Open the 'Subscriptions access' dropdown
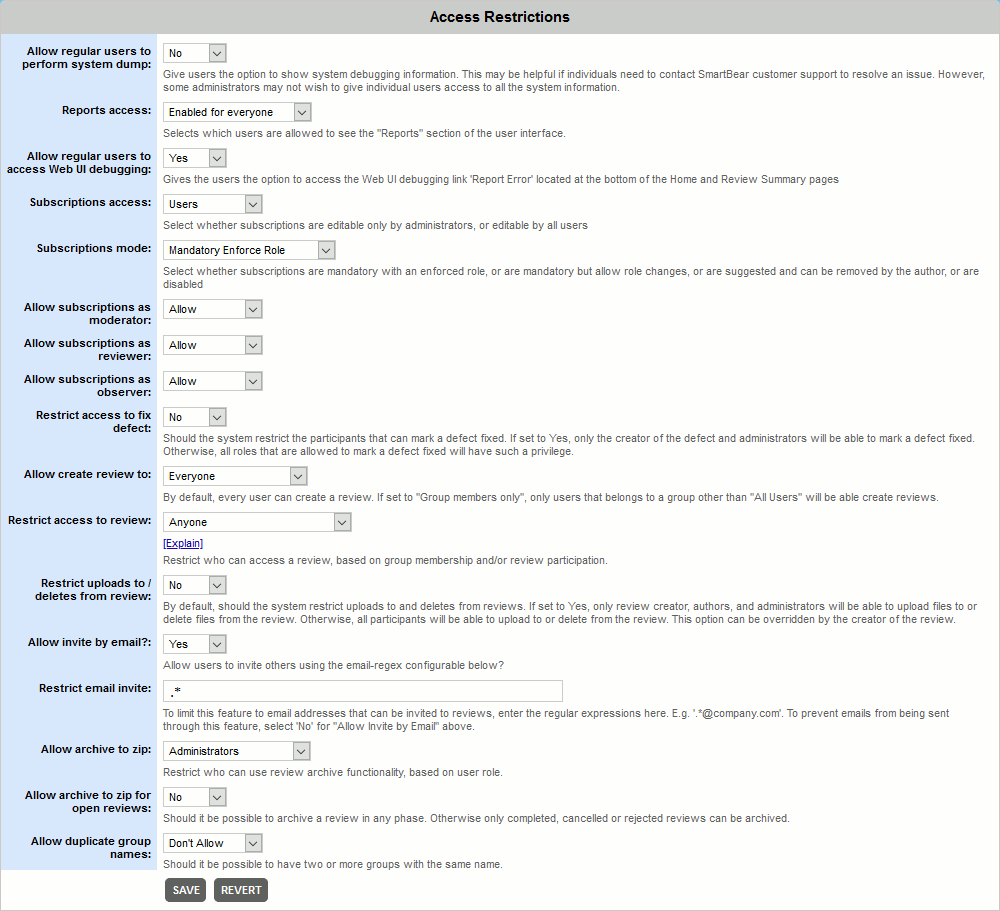This screenshot has height=911, width=1000. 212,203
